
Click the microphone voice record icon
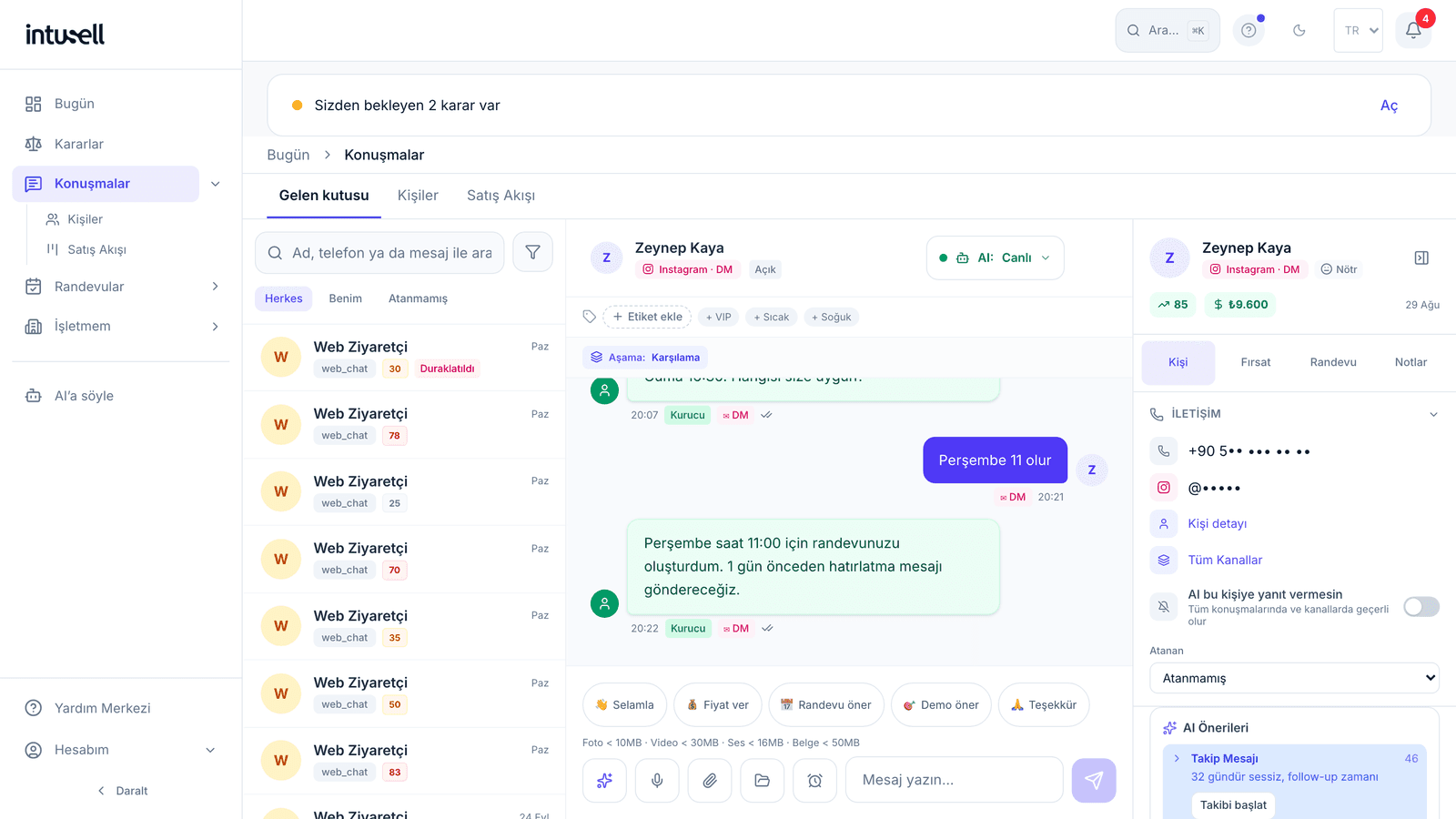tap(657, 780)
